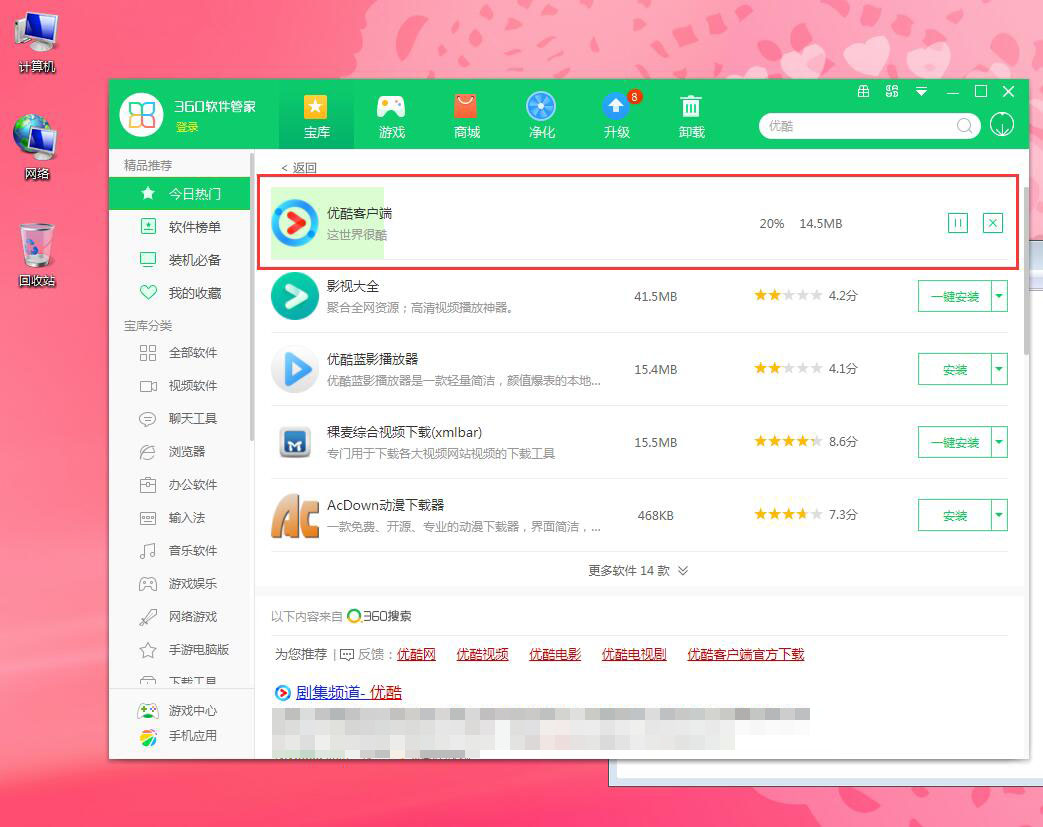
Task: Click the gift box icon in title bar
Action: point(863,91)
